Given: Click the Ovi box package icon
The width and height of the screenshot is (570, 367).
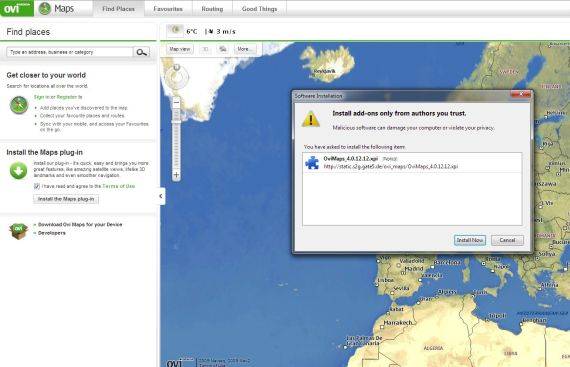Looking at the screenshot, I should tap(19, 231).
